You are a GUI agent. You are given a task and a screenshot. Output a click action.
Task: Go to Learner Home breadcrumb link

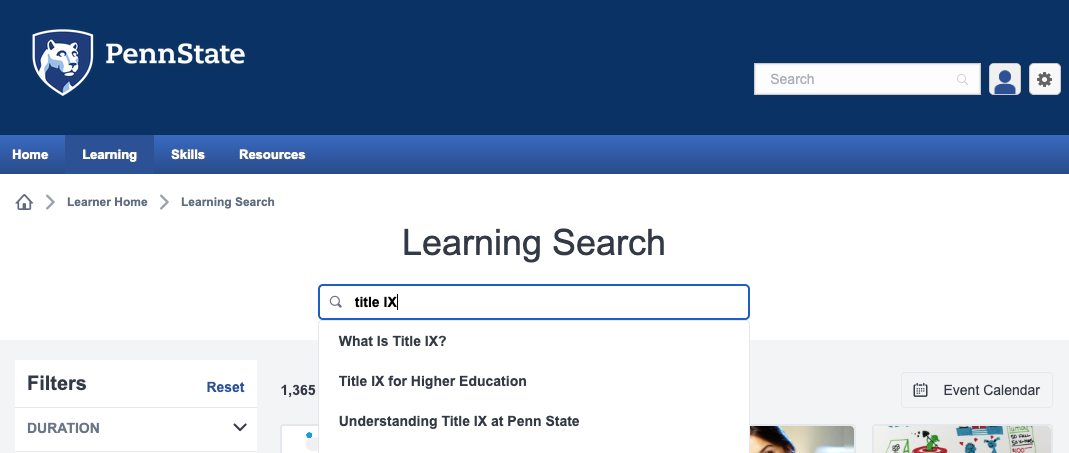click(x=107, y=202)
